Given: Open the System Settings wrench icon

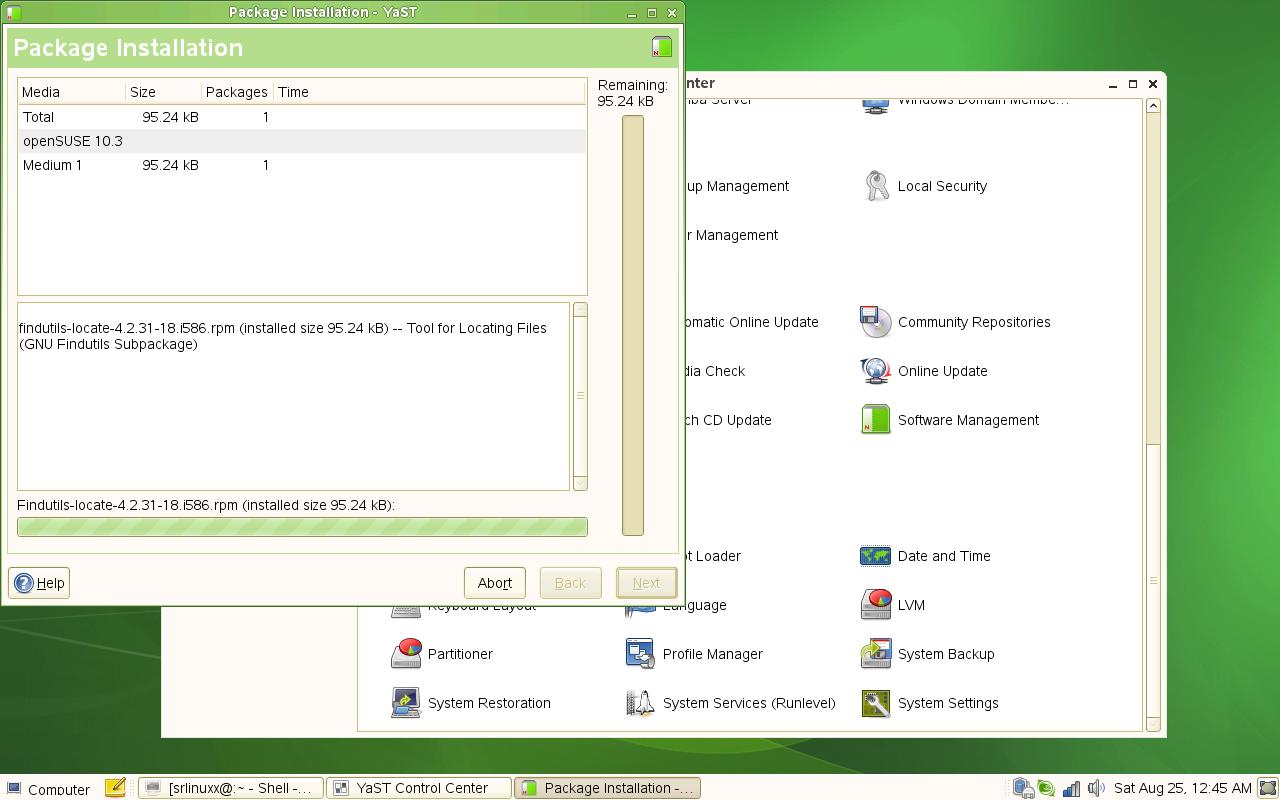Looking at the screenshot, I should point(876,703).
